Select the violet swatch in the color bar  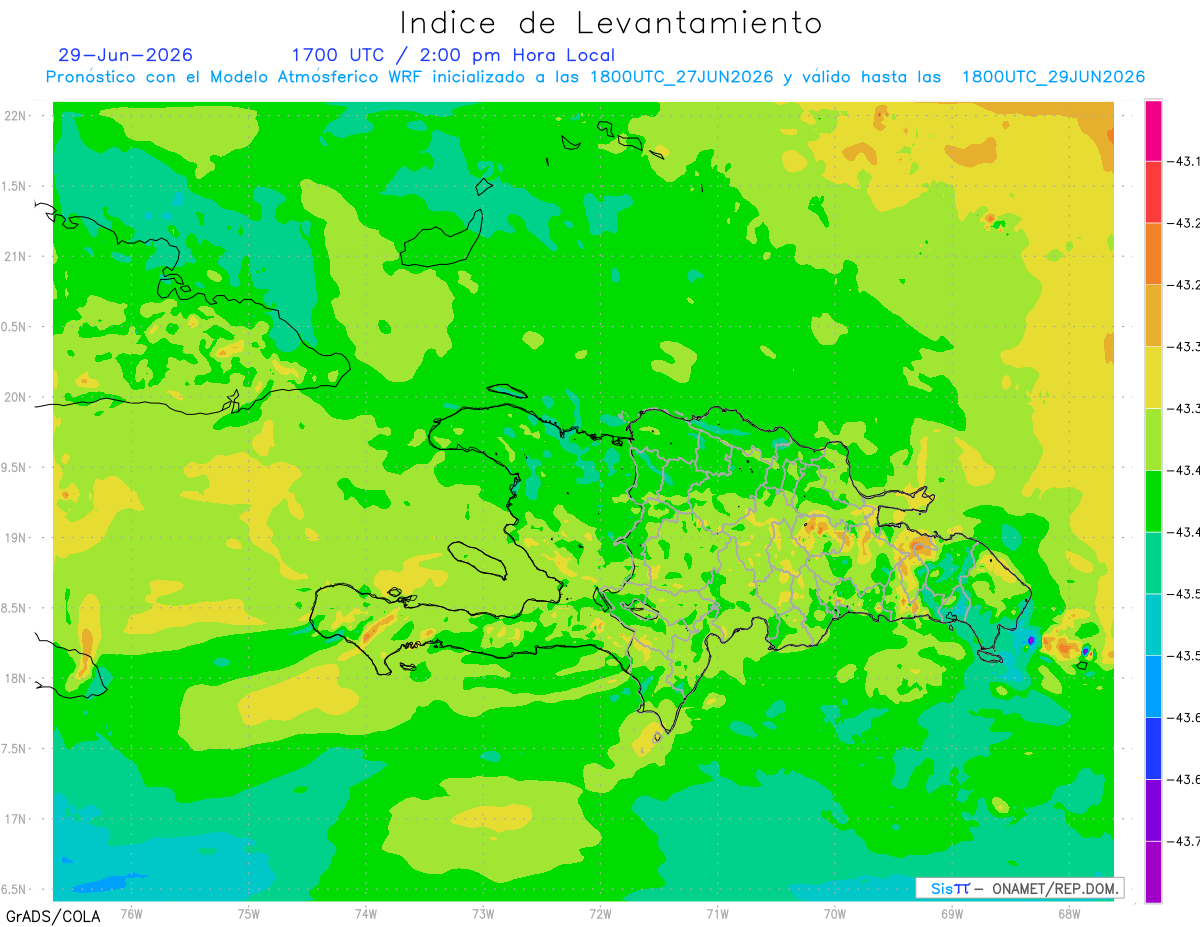tap(1153, 810)
